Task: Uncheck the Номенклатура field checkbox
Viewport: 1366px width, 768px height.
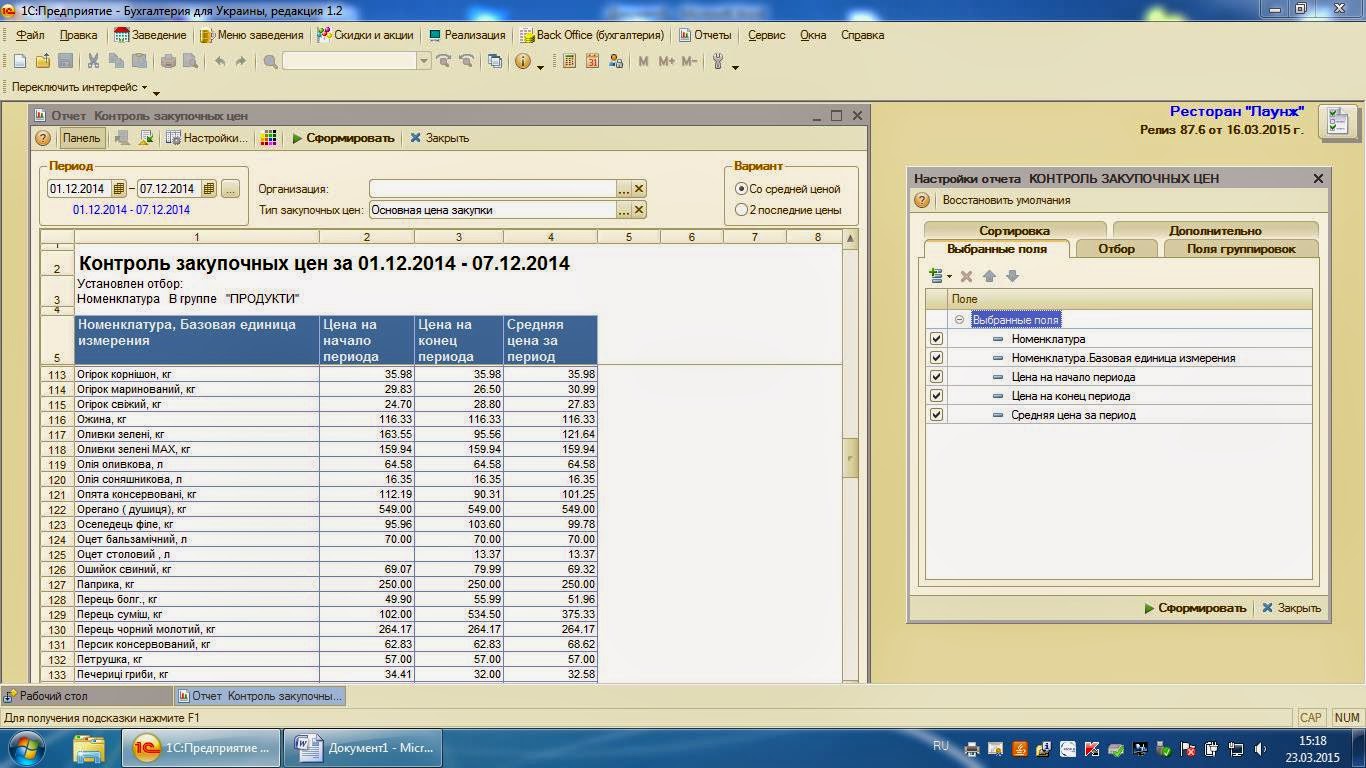Action: pos(936,339)
